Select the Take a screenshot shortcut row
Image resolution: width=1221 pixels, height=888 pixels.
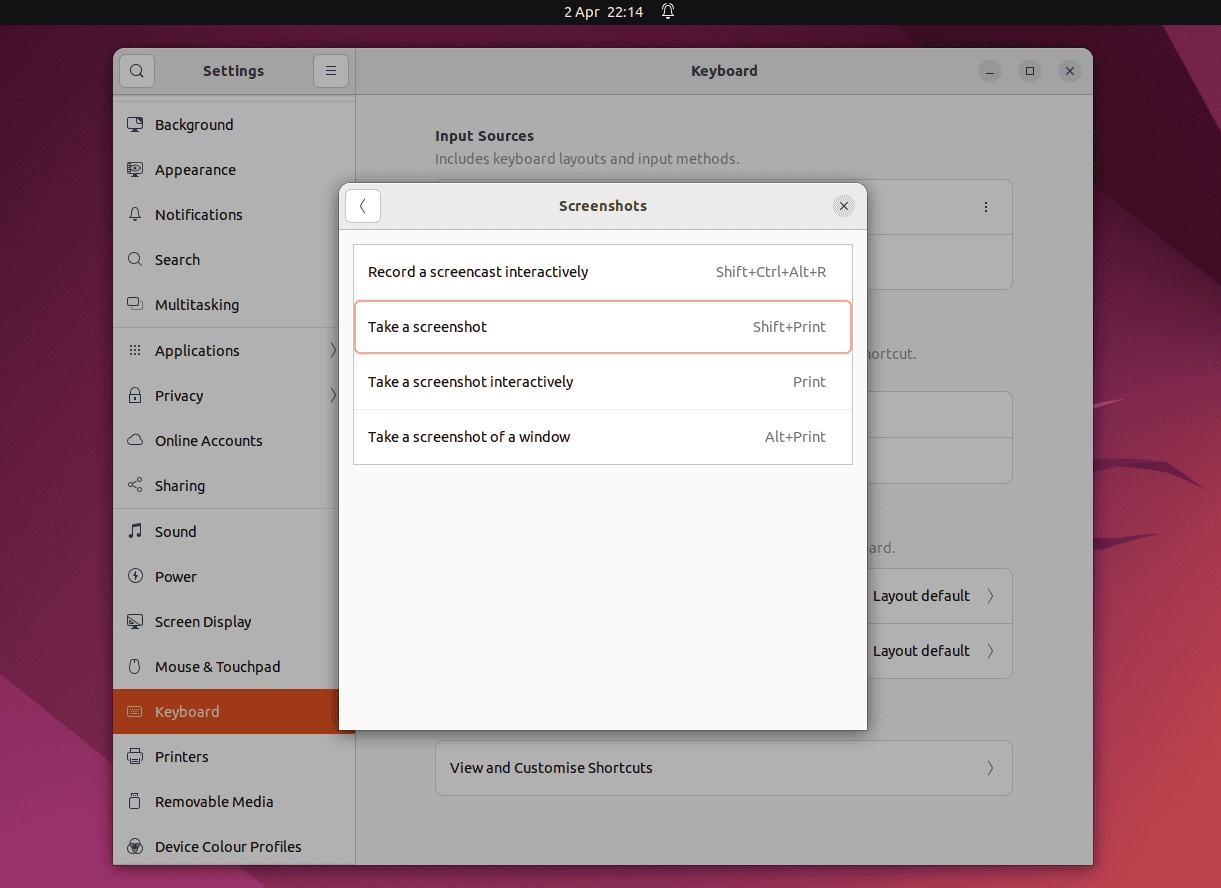[603, 327]
